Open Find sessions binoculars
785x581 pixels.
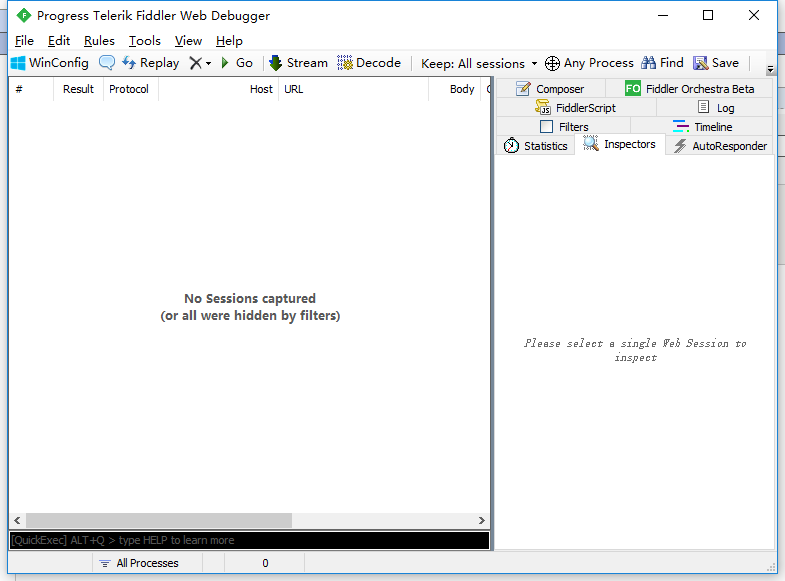(662, 63)
